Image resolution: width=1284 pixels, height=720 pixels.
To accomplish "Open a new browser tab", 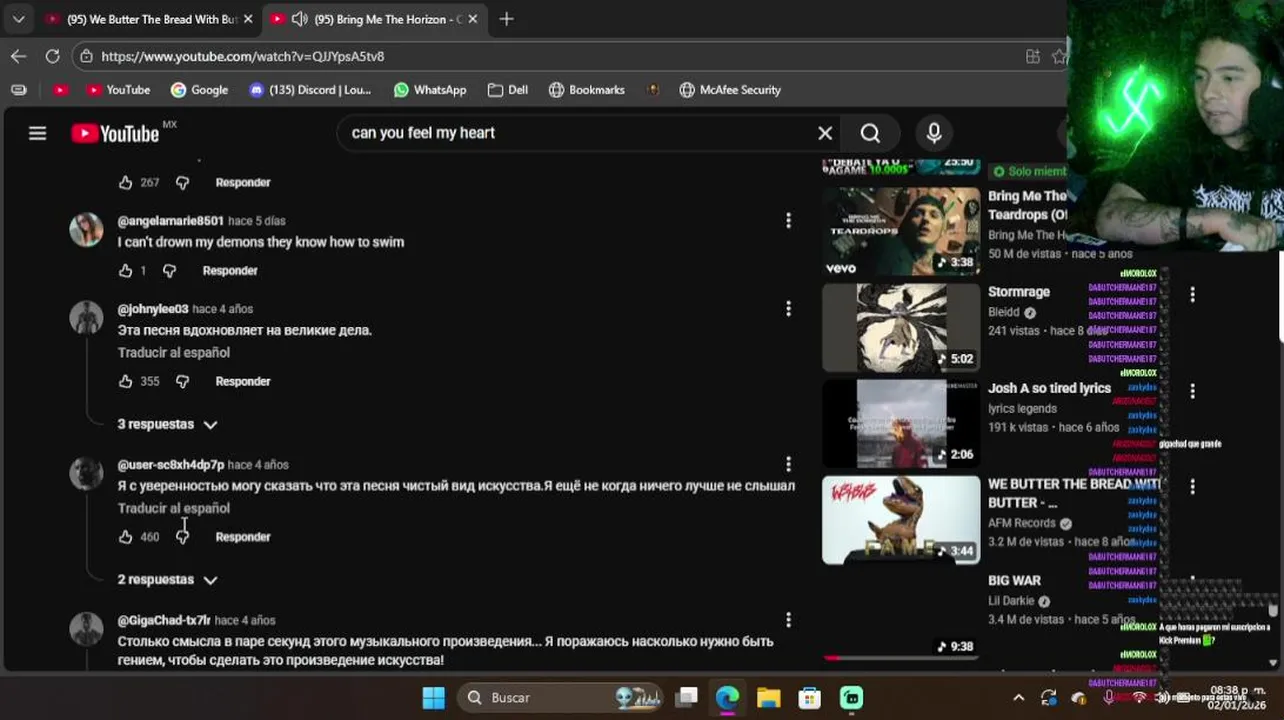I will pos(506,19).
